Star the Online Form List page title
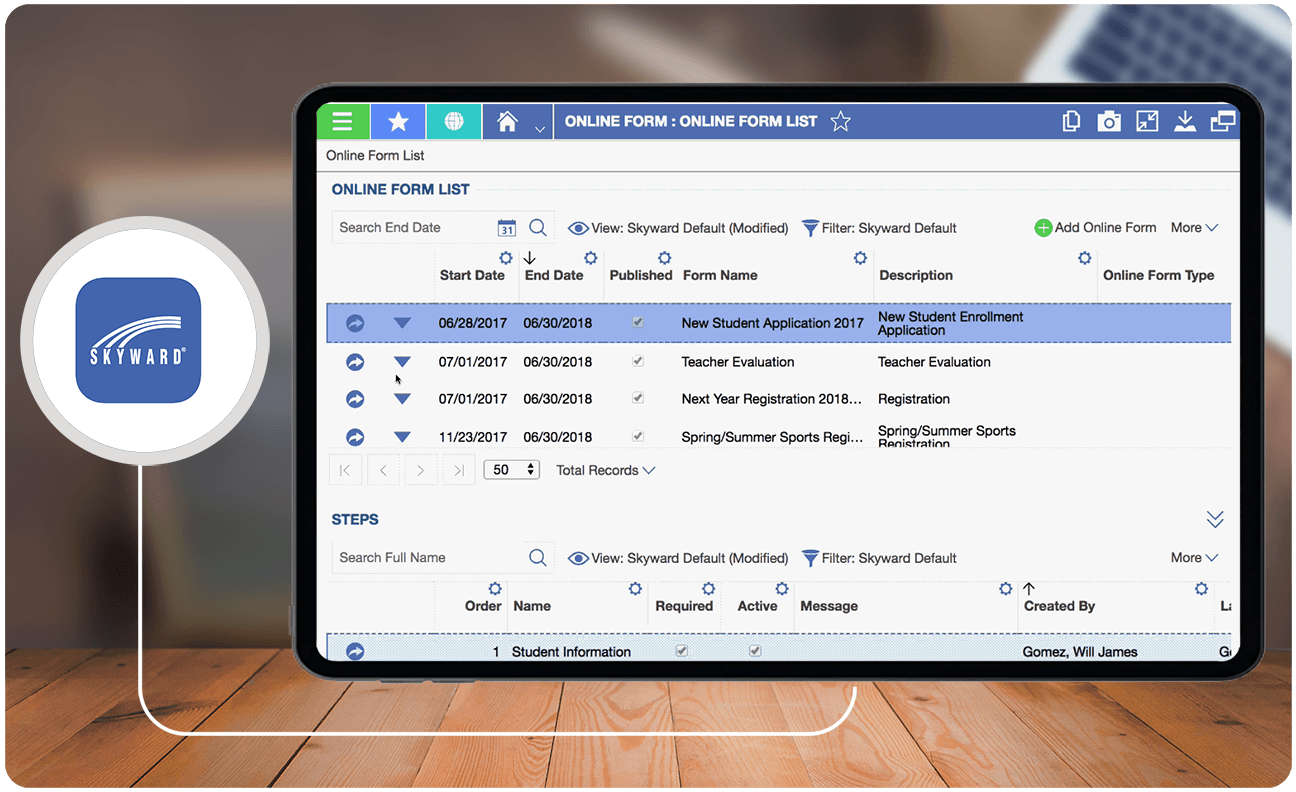The width and height of the screenshot is (1296, 792). pos(840,121)
